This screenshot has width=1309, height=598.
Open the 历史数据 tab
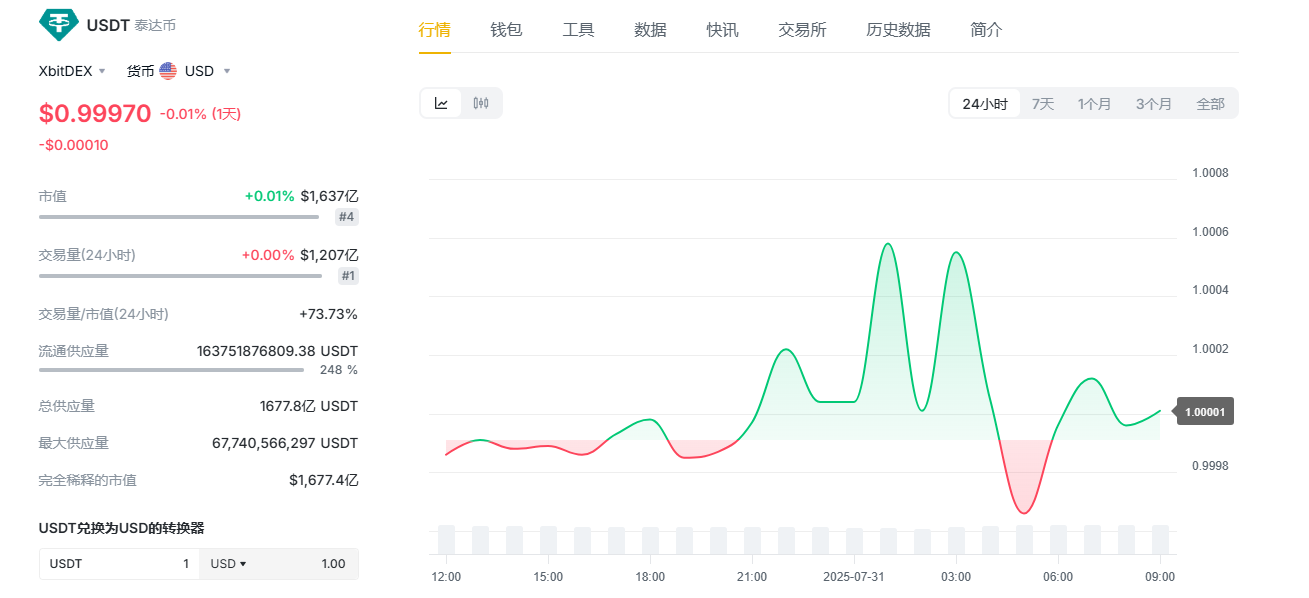click(x=898, y=30)
